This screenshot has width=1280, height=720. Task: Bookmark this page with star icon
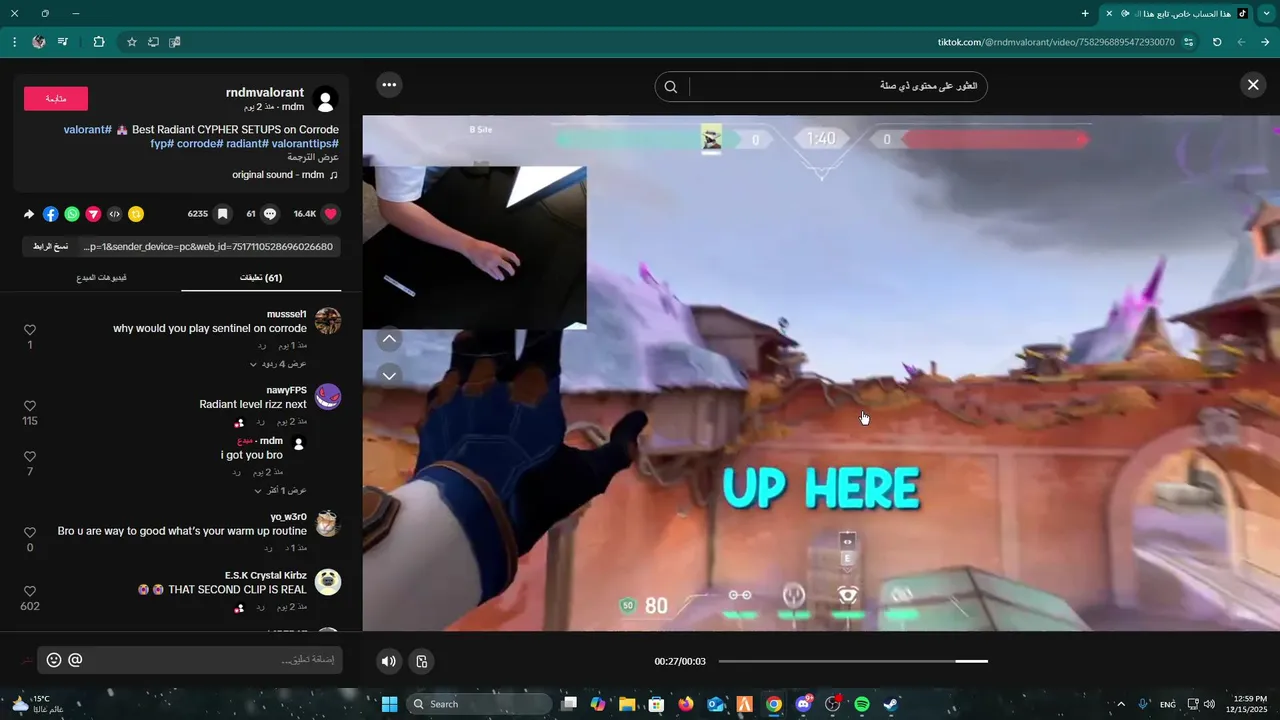pos(131,42)
